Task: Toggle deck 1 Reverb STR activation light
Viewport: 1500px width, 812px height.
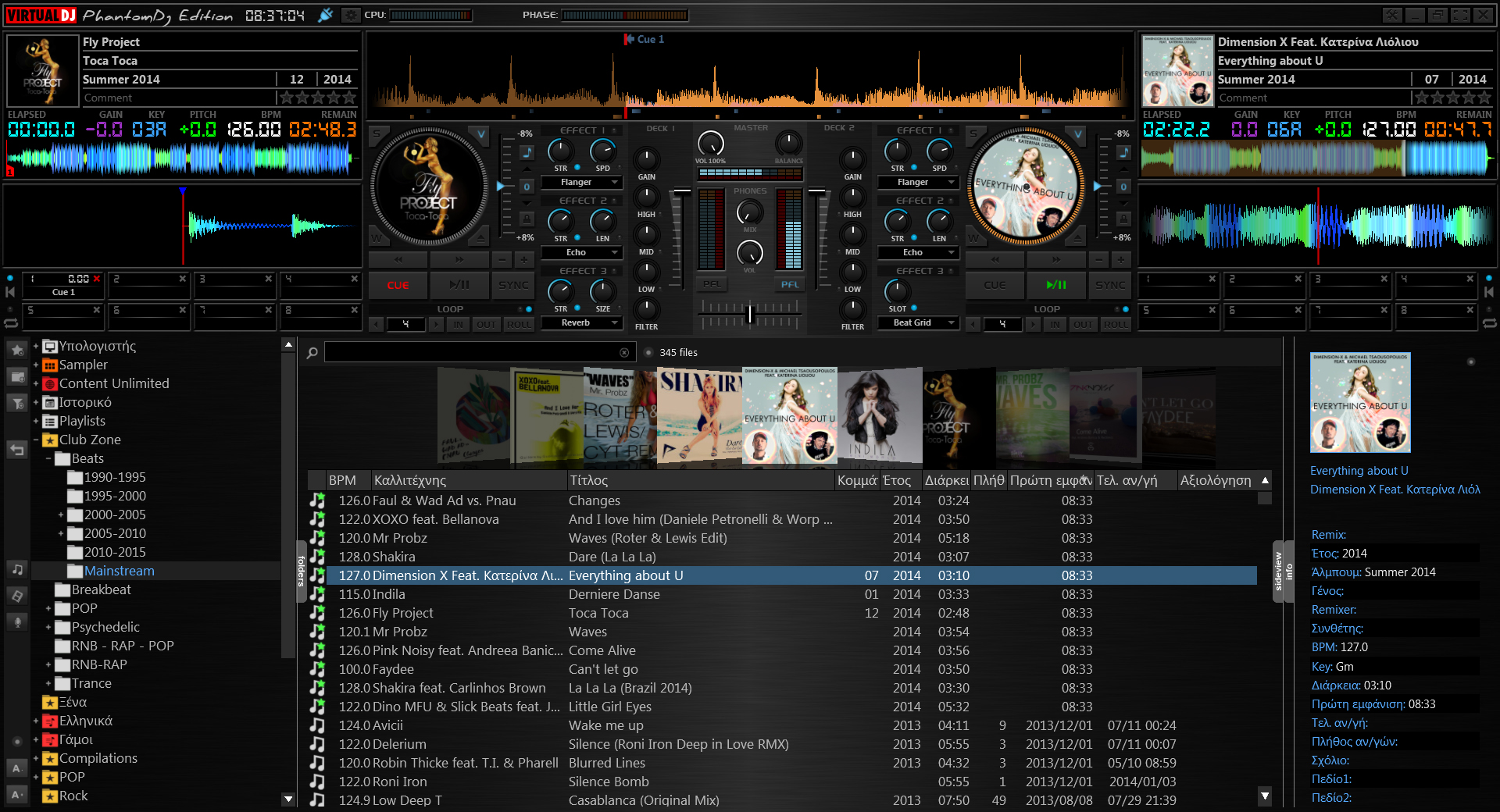Action: pos(577,308)
